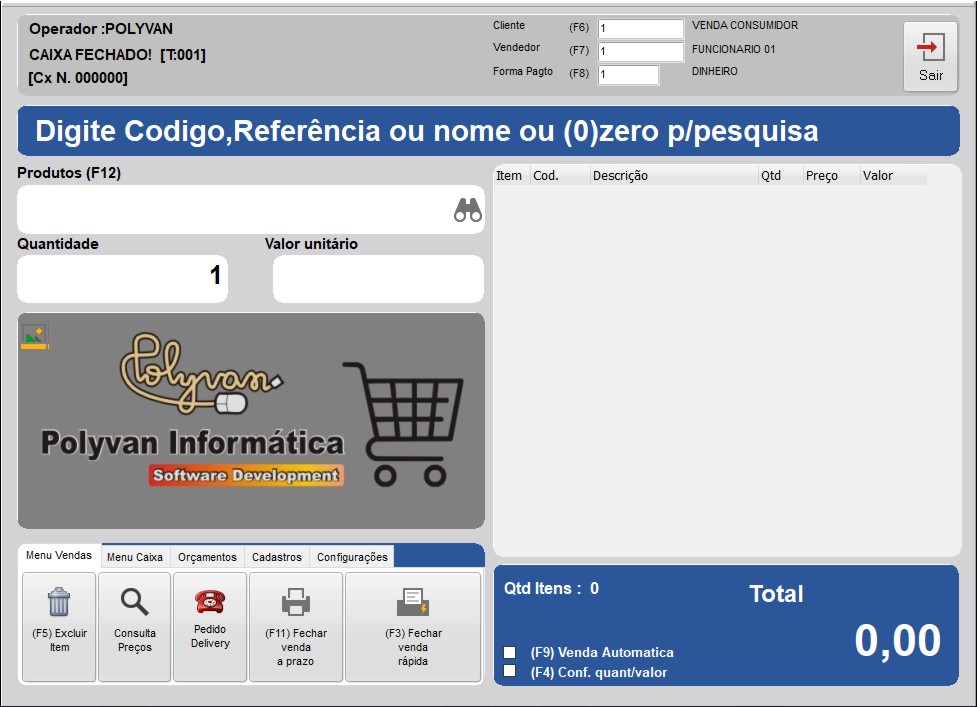Click the (F5) Excluir Item button label

60,640
